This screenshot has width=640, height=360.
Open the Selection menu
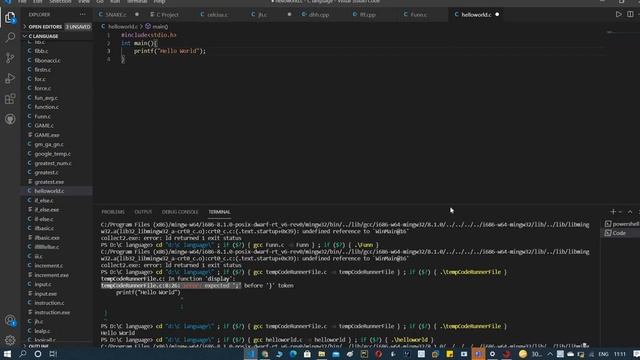(60, 2)
